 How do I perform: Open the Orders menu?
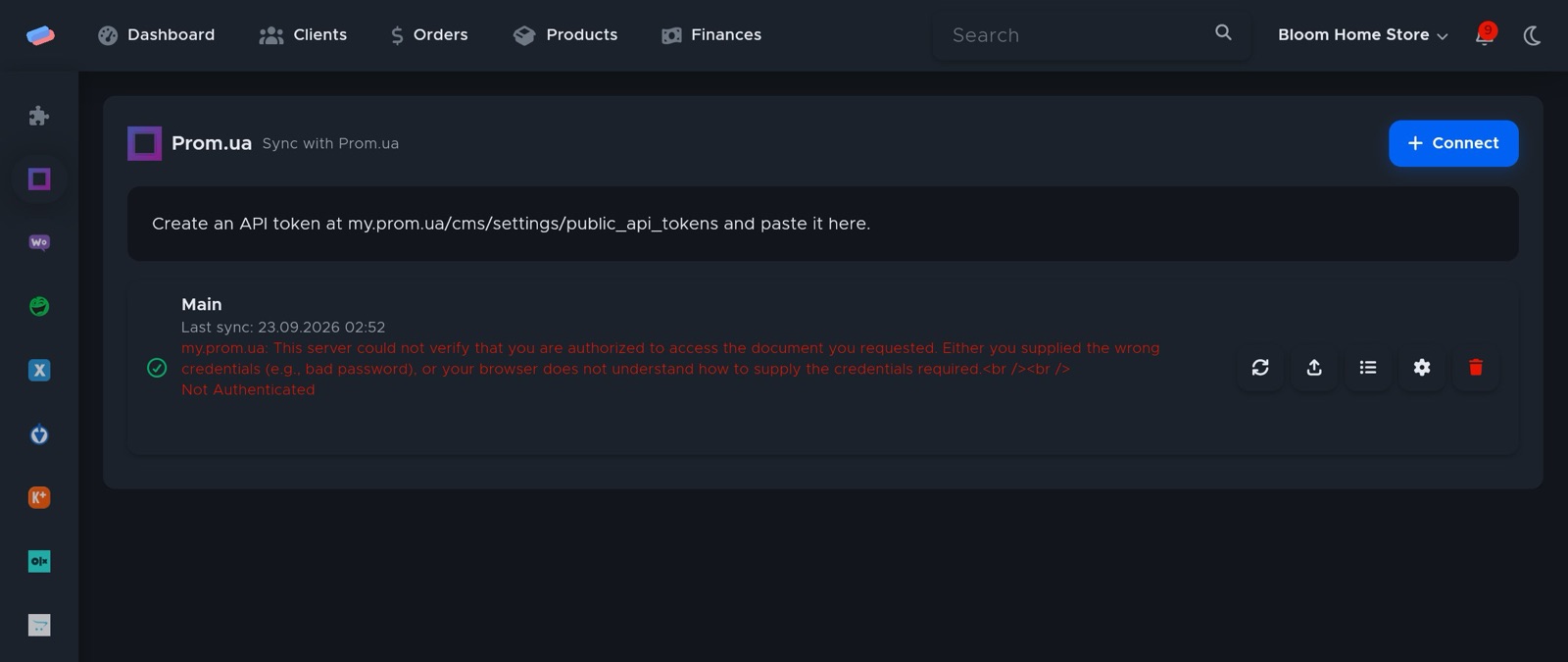(429, 35)
